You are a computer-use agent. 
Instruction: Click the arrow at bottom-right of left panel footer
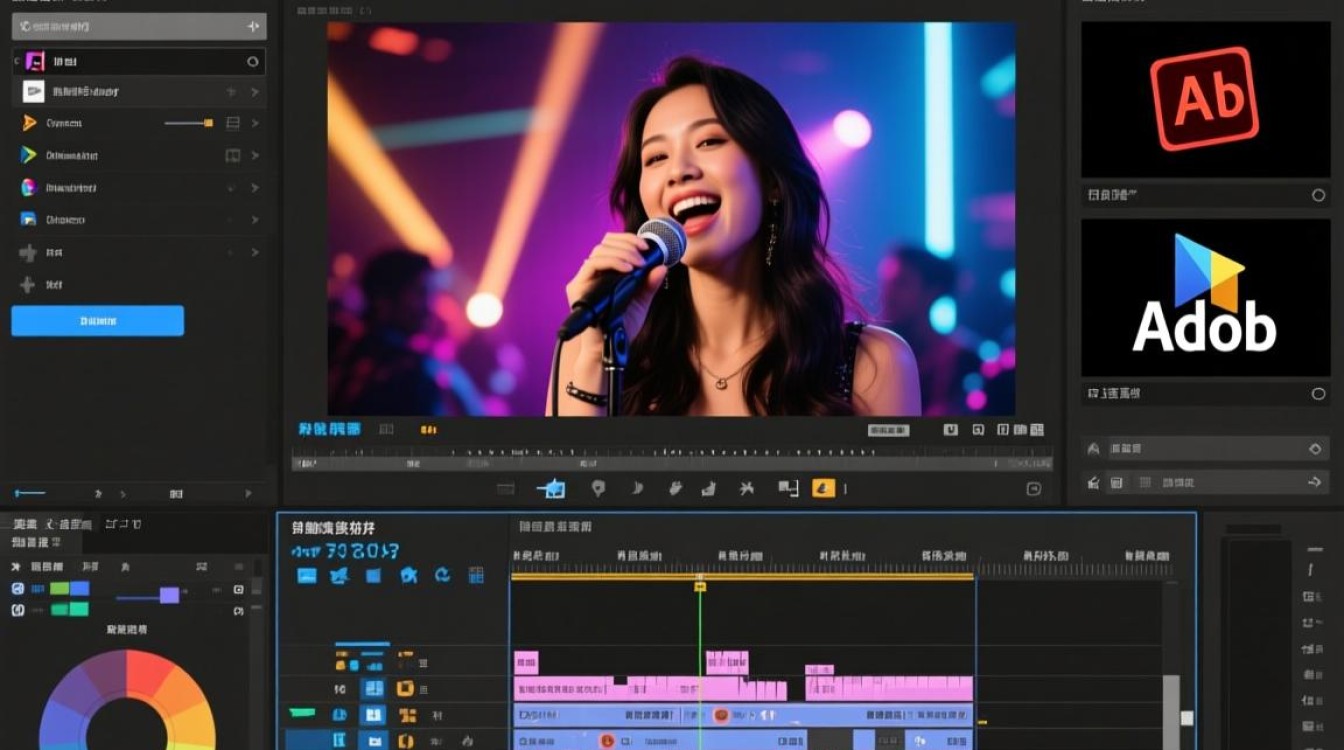tap(248, 493)
